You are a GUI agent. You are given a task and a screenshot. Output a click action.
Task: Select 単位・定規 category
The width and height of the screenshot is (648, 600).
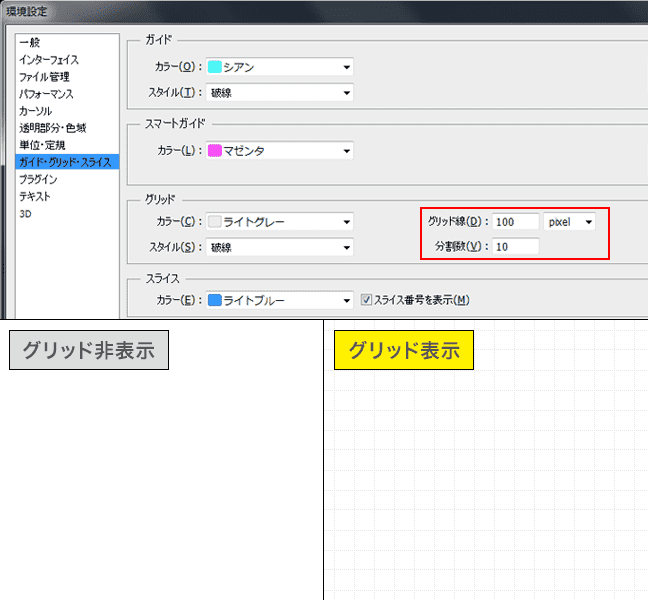point(44,145)
